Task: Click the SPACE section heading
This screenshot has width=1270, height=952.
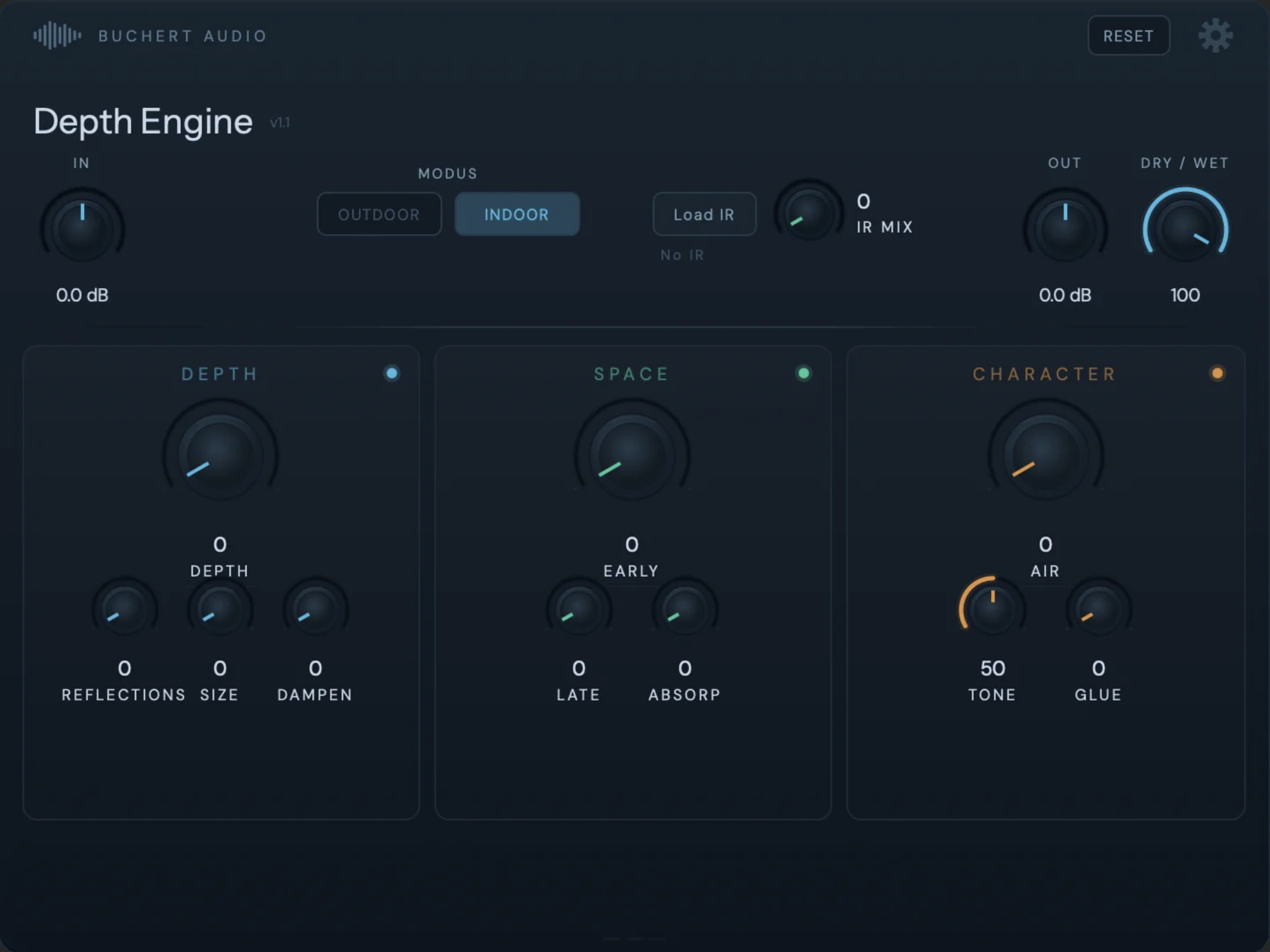Action: pos(631,374)
